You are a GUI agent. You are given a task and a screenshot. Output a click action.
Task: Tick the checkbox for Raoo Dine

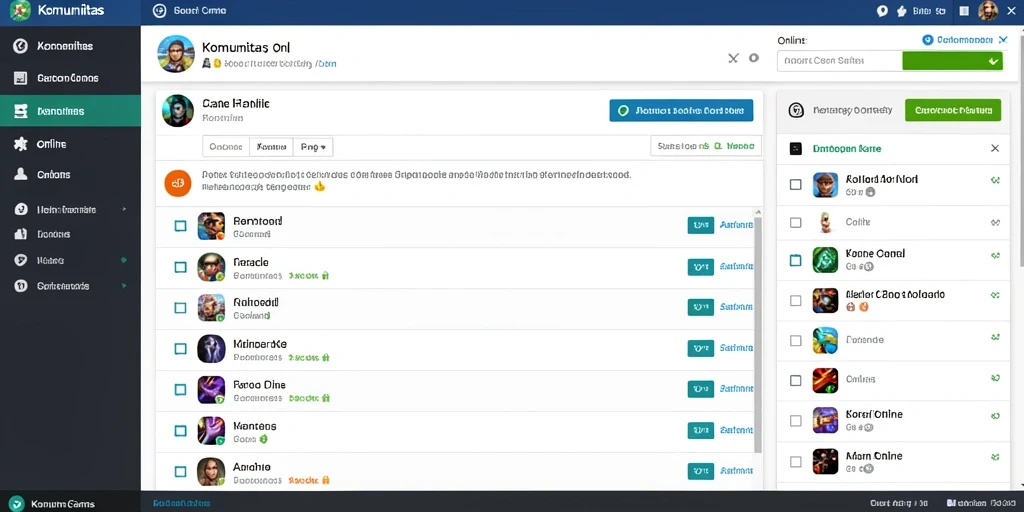(x=180, y=390)
